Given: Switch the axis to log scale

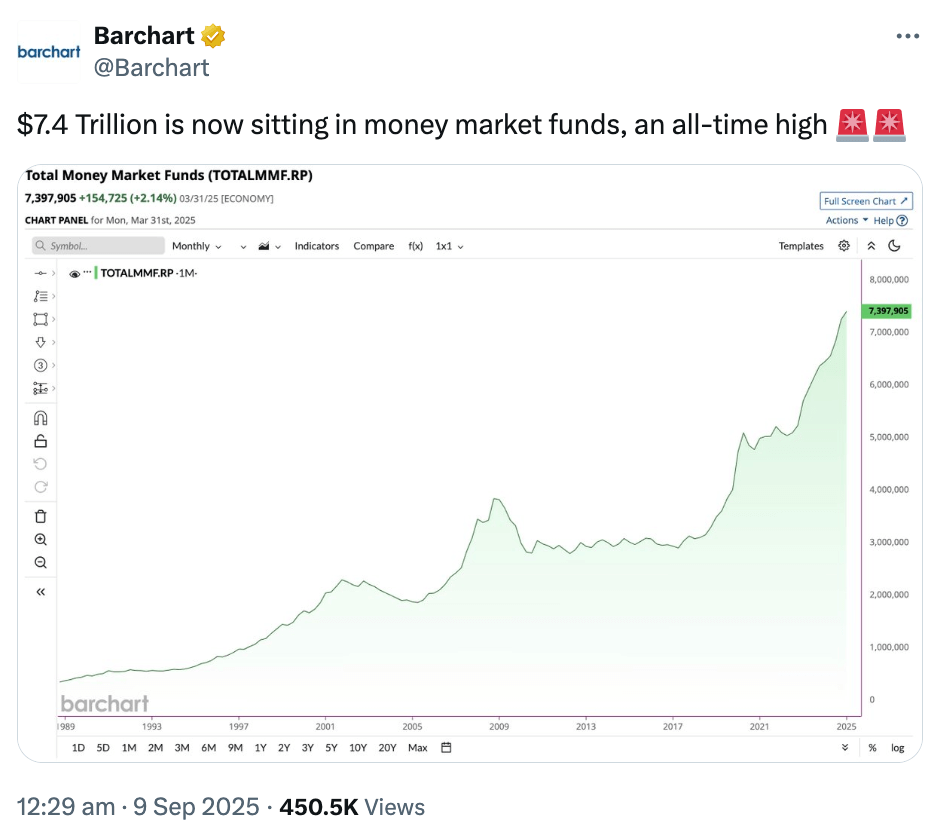Looking at the screenshot, I should click(x=898, y=747).
